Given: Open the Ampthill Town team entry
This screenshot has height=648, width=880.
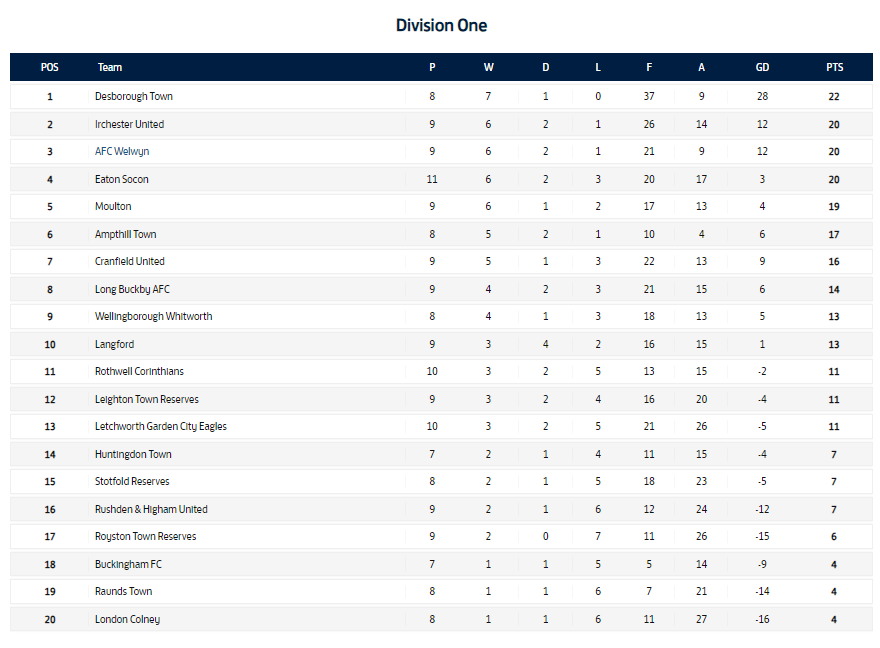Looking at the screenshot, I should [126, 234].
